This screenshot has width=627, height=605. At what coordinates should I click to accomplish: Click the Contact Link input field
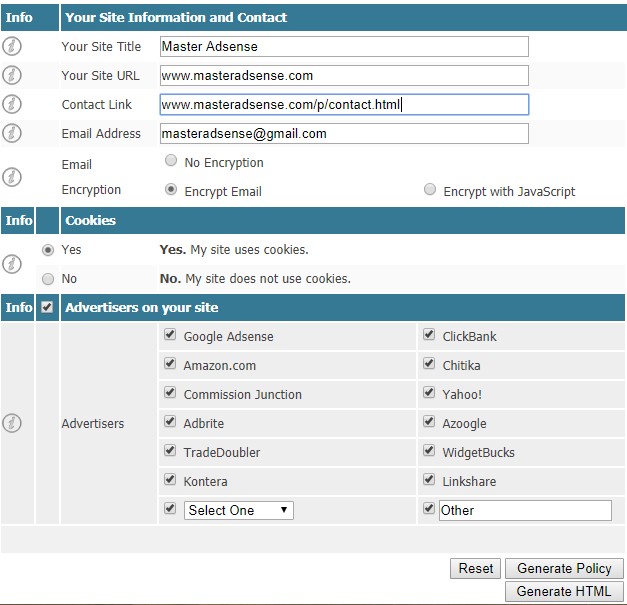(344, 104)
